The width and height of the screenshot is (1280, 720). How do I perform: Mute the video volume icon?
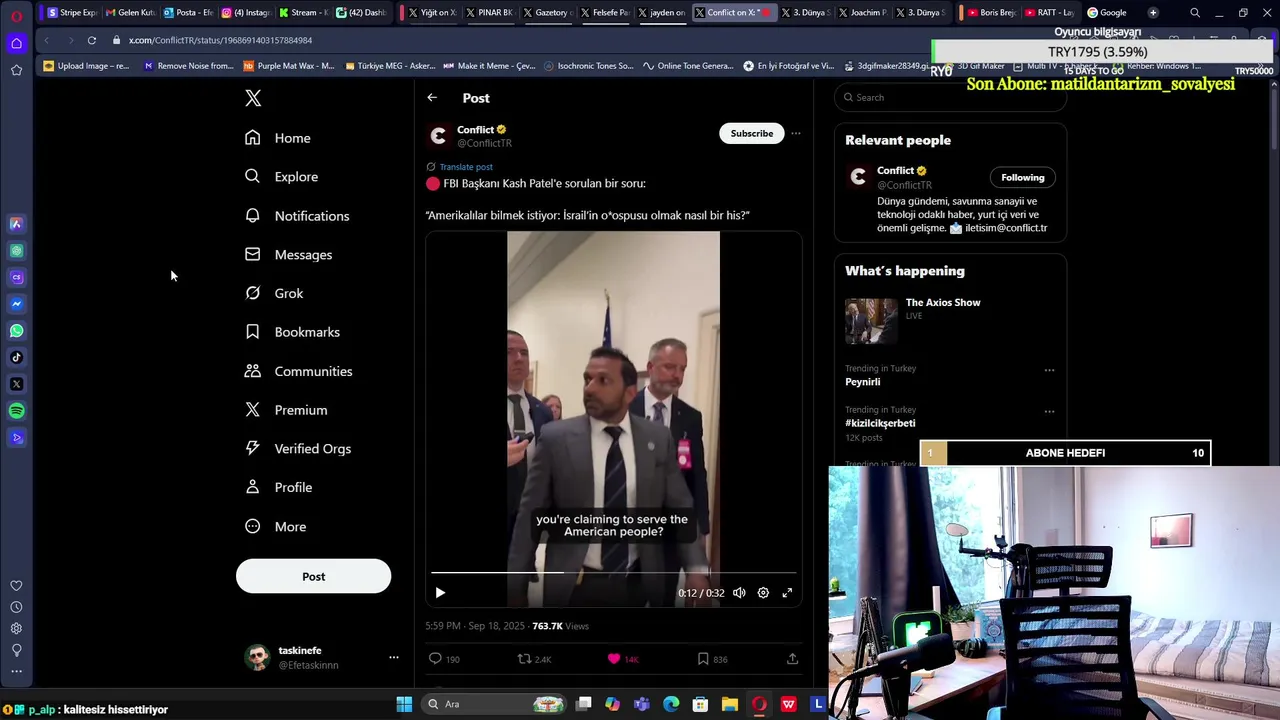pos(739,593)
